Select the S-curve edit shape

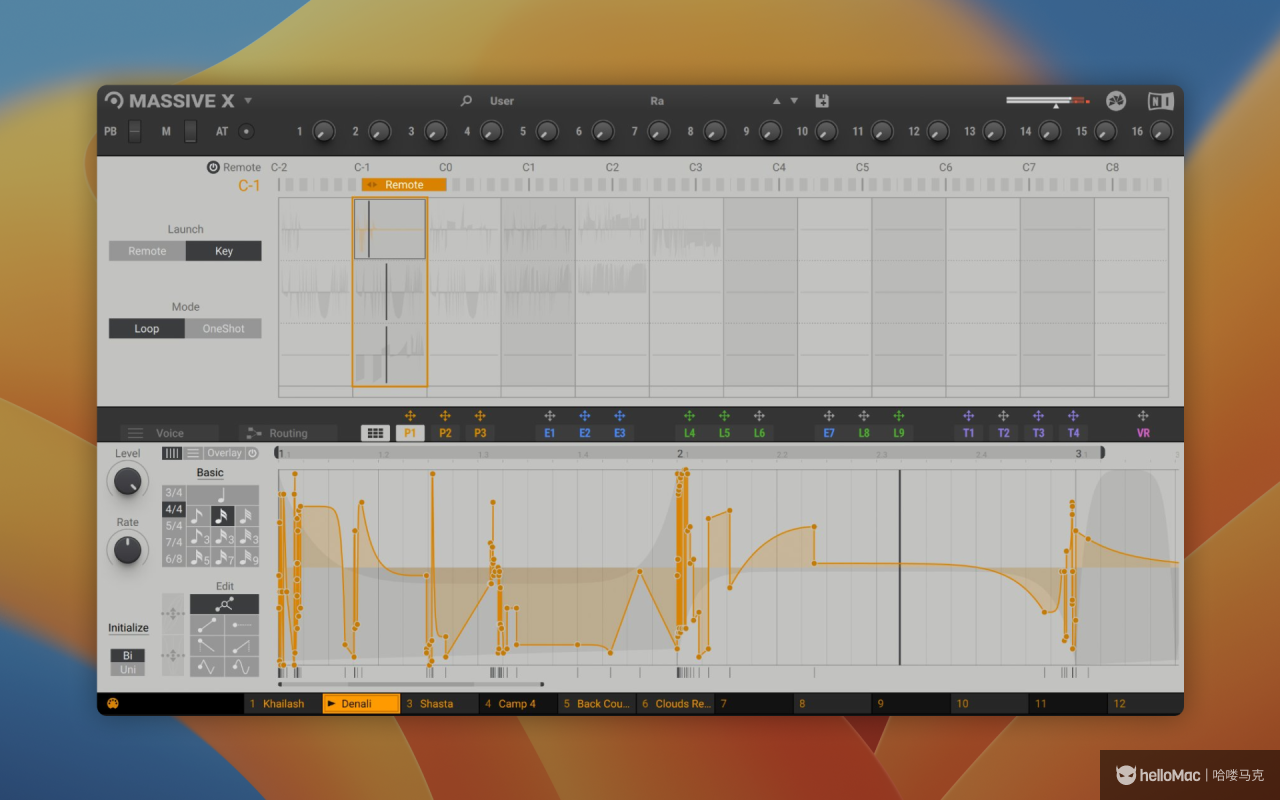pos(207,666)
